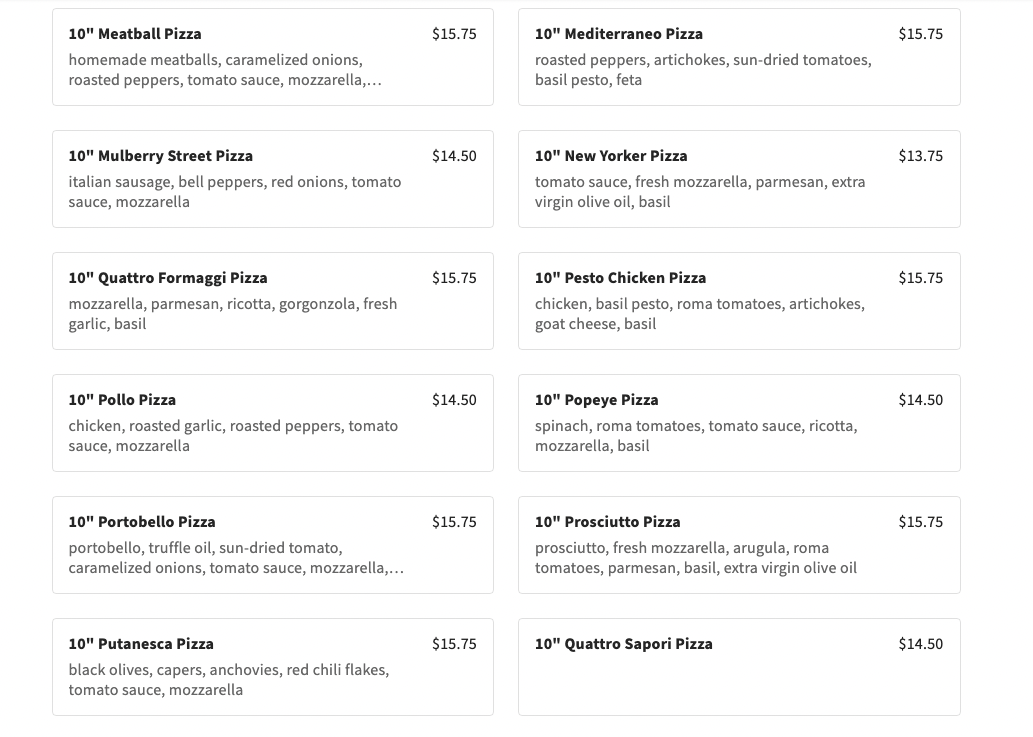1033x737 pixels.
Task: Select the 10" Pesto Chicken Pizza title
Action: coord(620,278)
